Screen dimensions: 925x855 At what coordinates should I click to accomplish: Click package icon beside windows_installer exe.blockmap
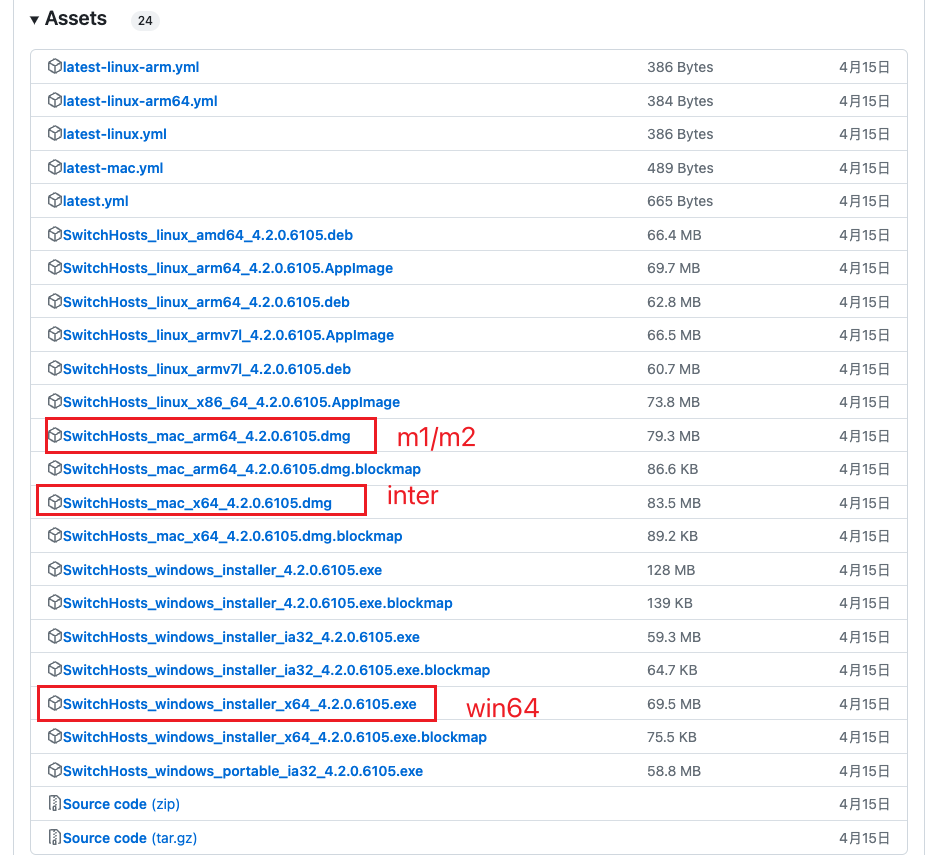click(x=54, y=602)
